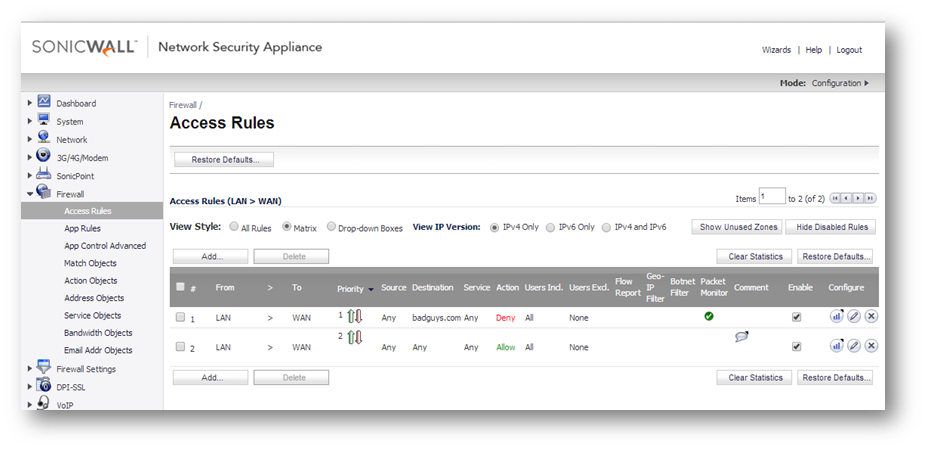Click the statistics icon for rule 1
Image resolution: width=927 pixels, height=452 pixels.
coord(836,316)
